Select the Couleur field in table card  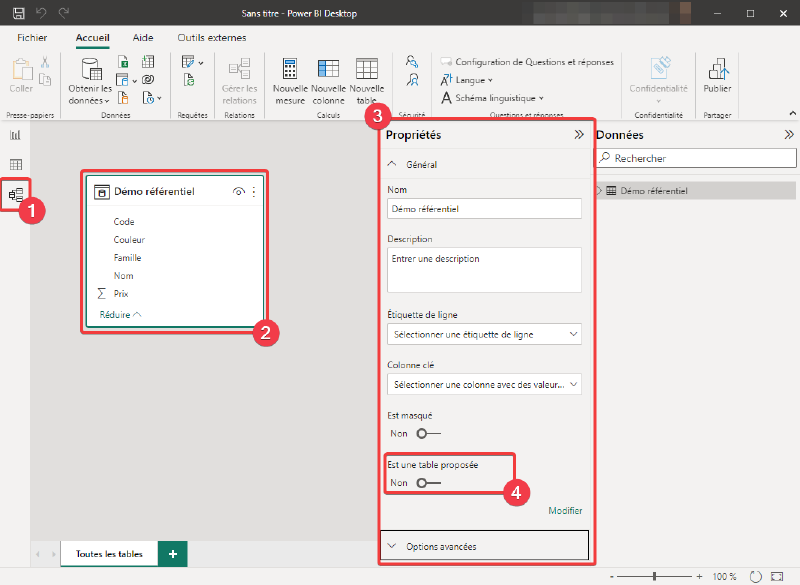[x=129, y=240]
